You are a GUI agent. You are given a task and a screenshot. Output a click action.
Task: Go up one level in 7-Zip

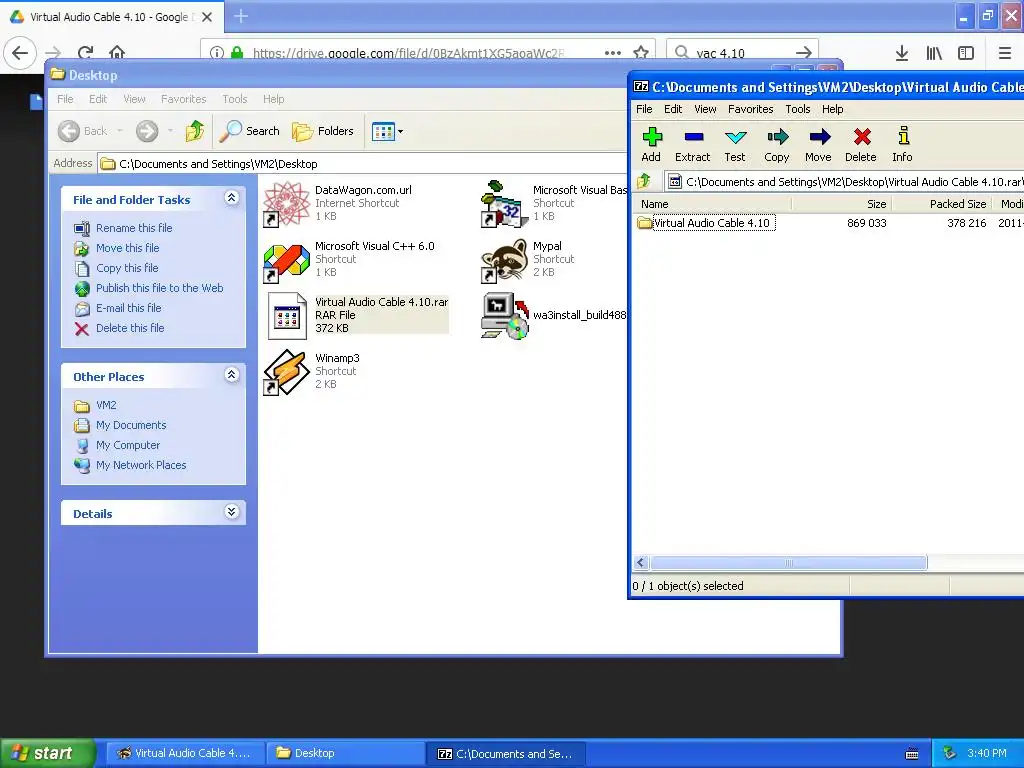click(x=644, y=182)
